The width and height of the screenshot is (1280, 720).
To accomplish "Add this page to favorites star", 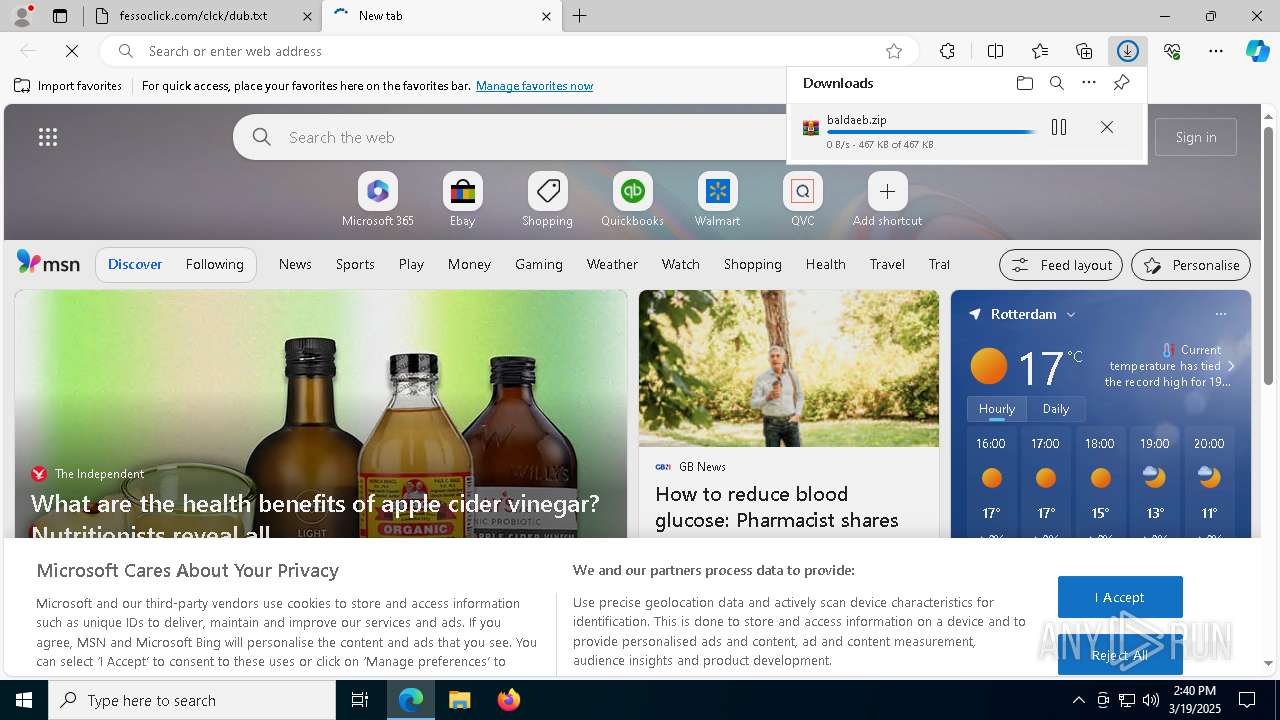I will click(894, 51).
